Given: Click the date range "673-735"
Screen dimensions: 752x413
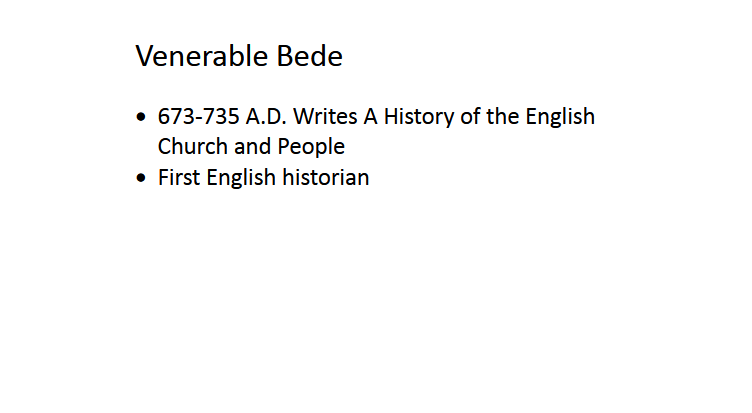Looking at the screenshot, I should coord(198,117).
